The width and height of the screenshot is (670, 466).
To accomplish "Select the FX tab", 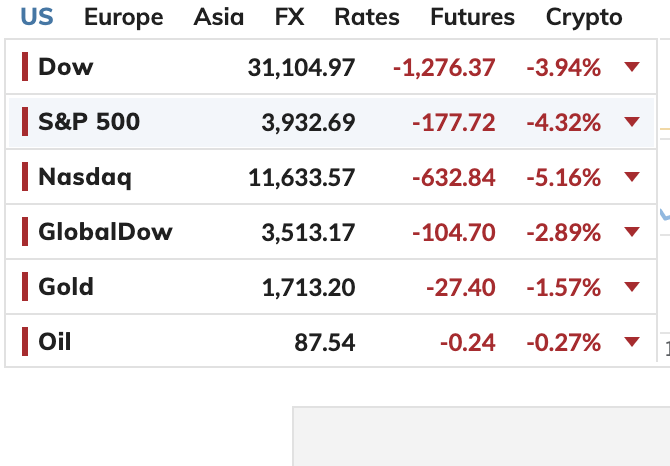I will click(291, 17).
